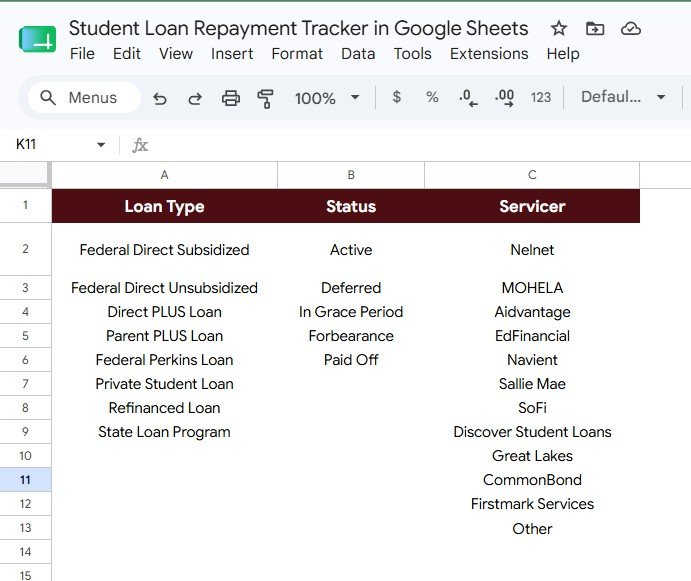
Task: Select the EdFinancial cell
Action: (x=532, y=336)
